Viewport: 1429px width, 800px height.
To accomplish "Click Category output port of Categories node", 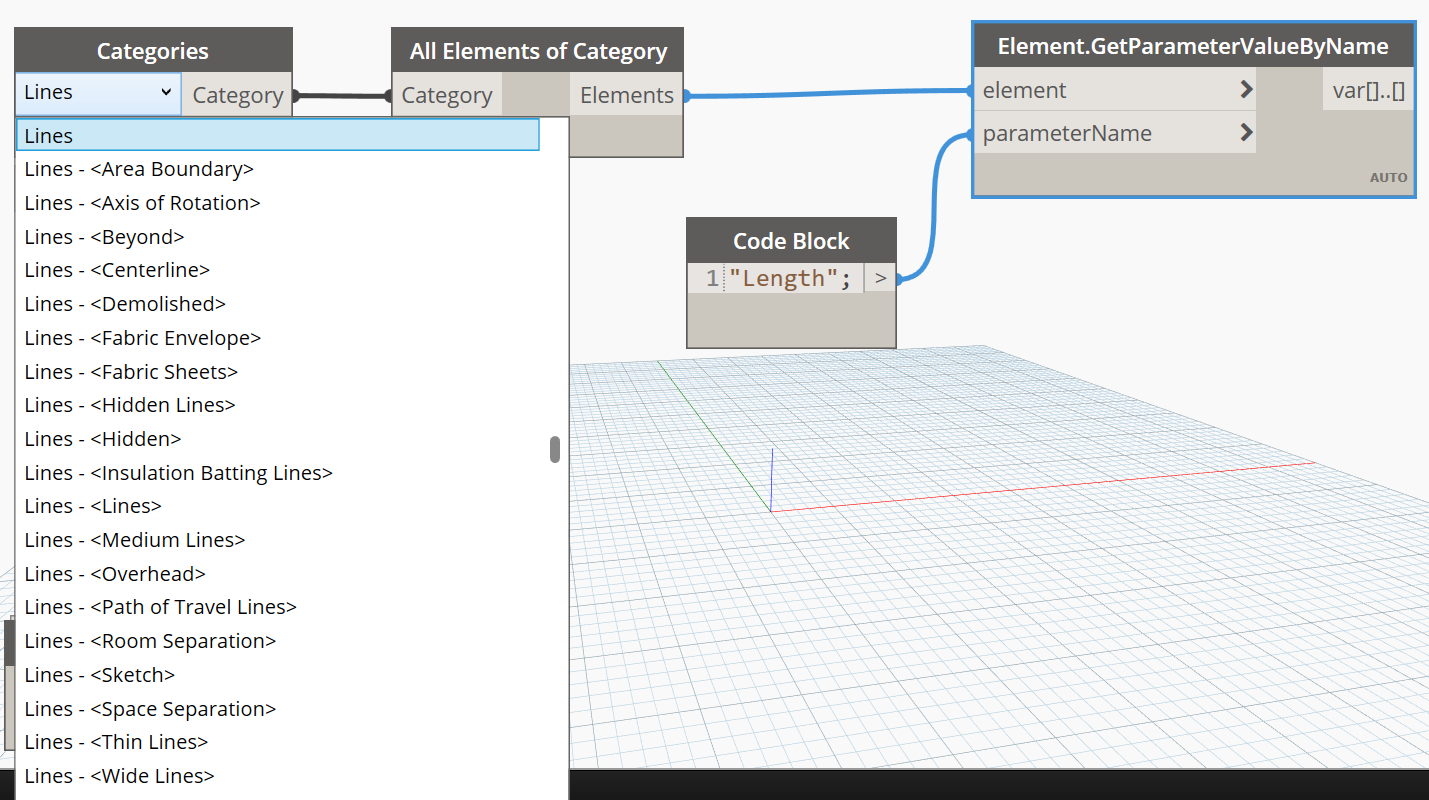I will pos(237,95).
